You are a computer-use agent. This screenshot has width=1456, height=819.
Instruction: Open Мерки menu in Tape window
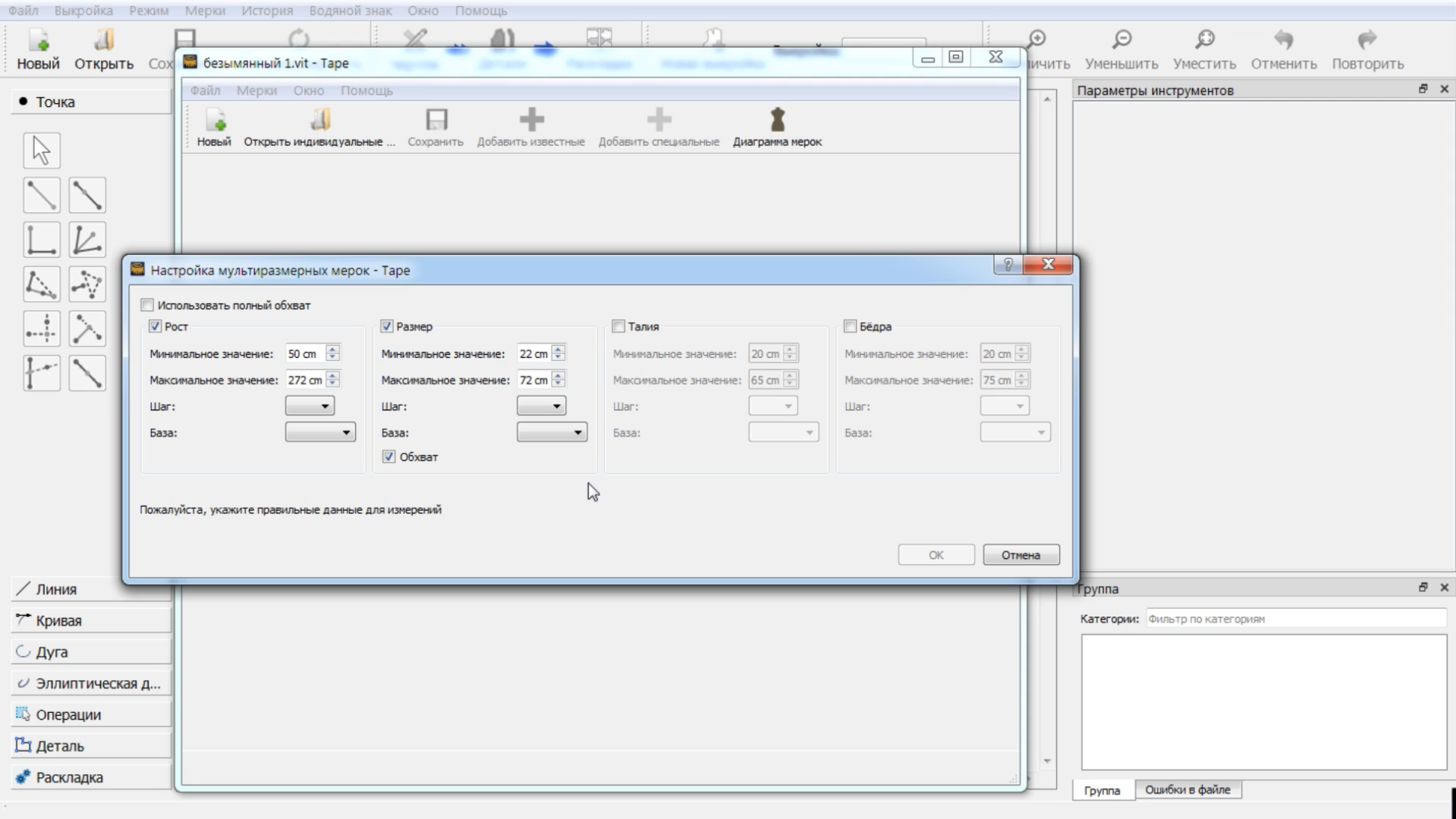pos(256,90)
